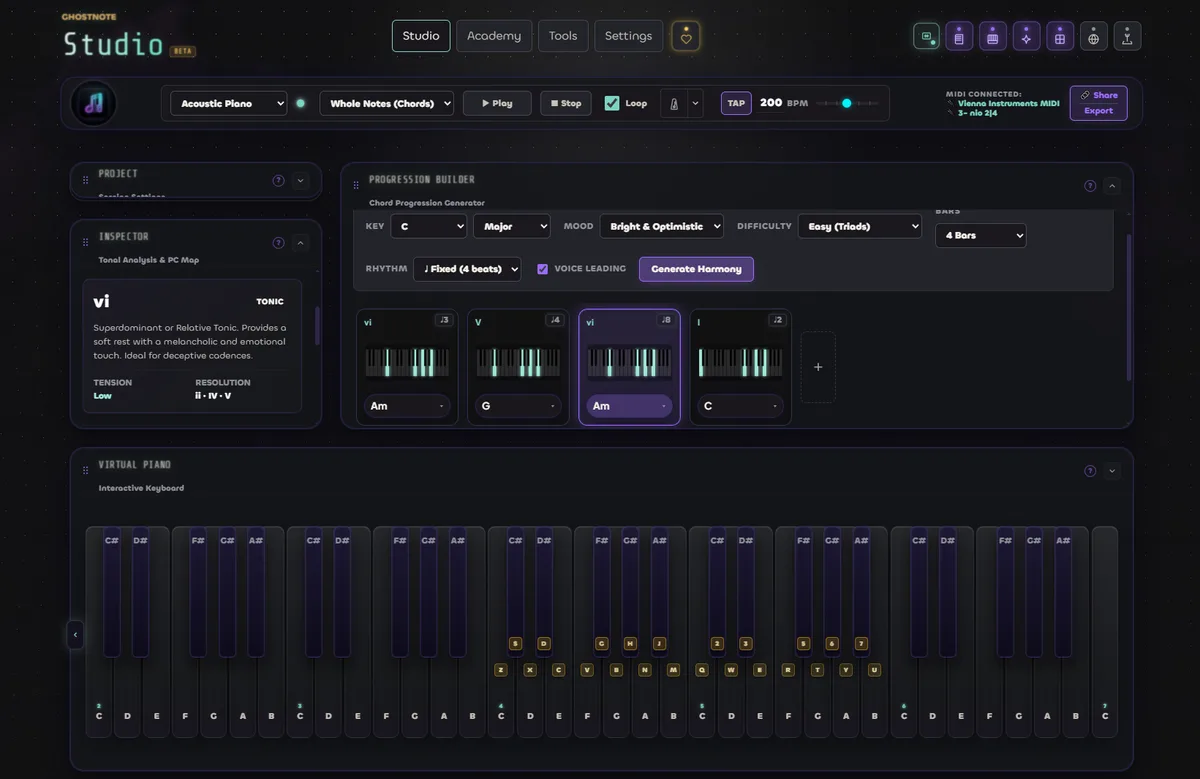Viewport: 1200px width, 779px height.
Task: Switch to the Studio tab
Action: click(x=421, y=36)
